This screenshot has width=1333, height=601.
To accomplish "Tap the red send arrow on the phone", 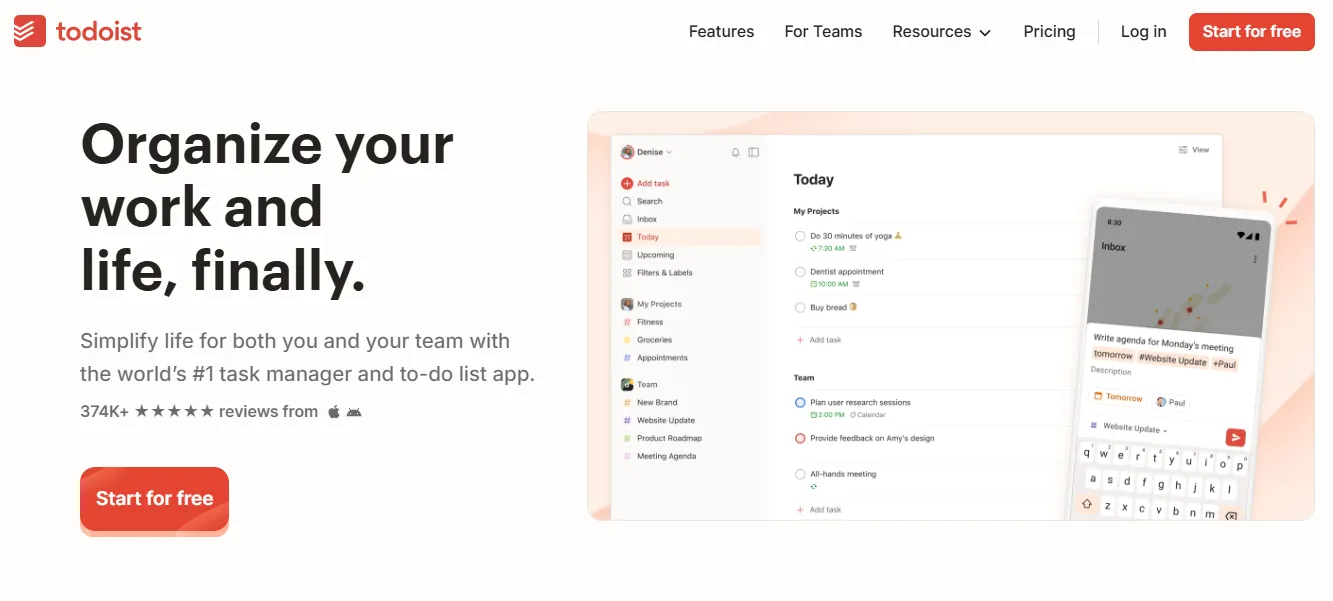I will point(1236,437).
